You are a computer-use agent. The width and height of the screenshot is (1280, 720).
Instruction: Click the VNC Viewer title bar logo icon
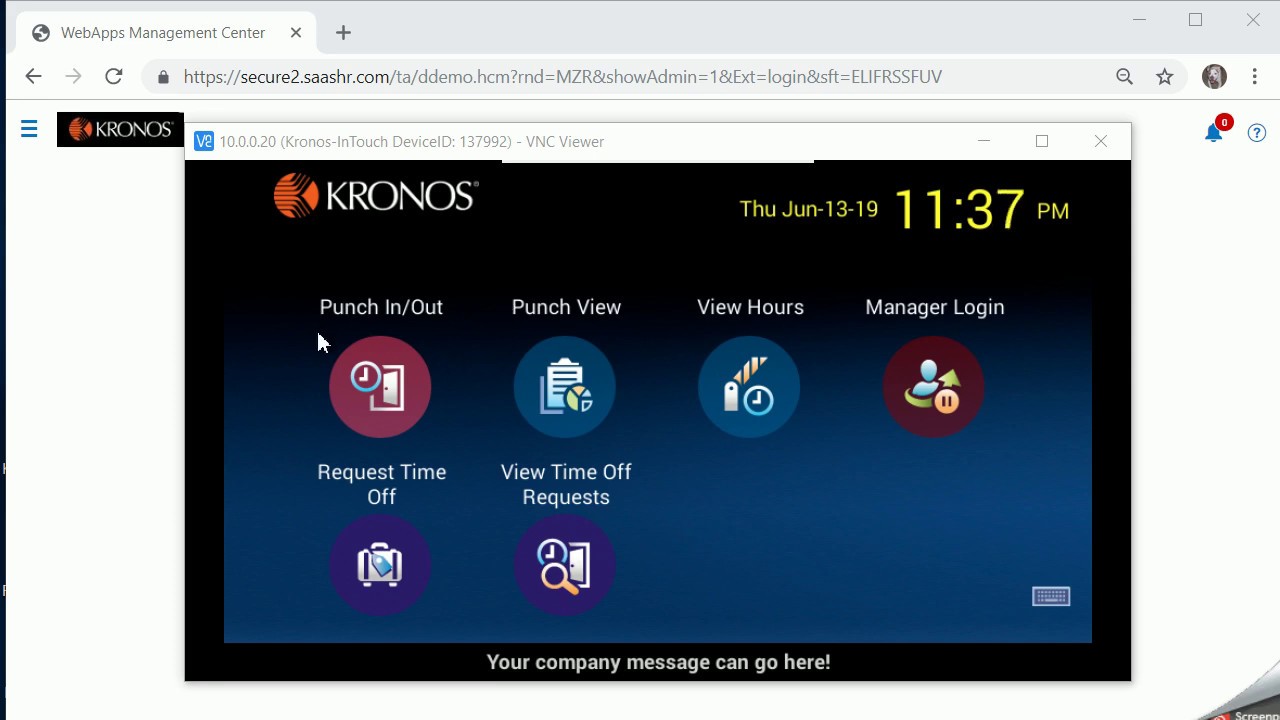204,141
